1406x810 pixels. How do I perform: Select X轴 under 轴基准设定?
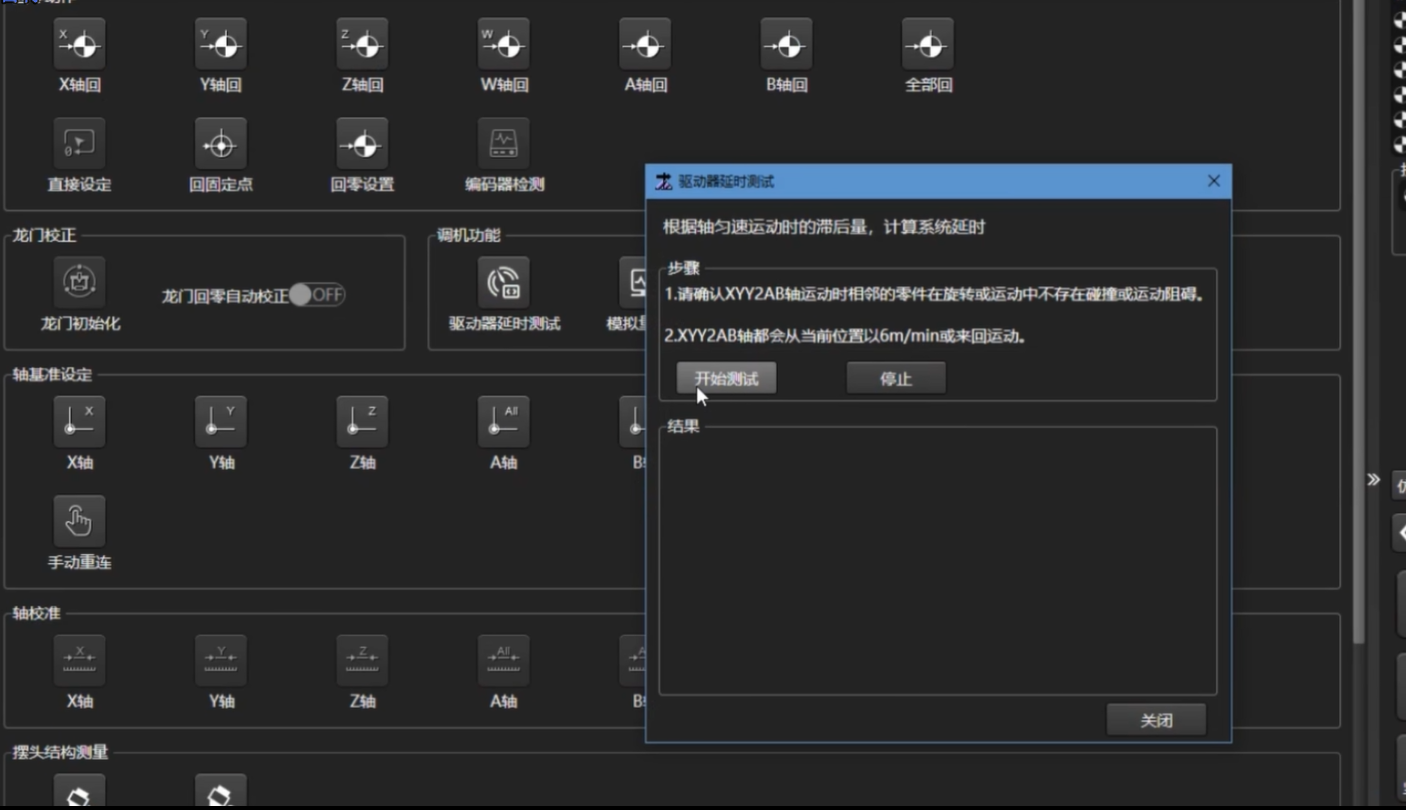coord(79,422)
